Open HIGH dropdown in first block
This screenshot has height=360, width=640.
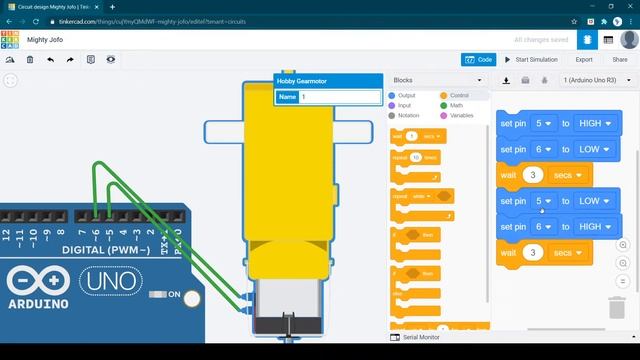595,123
